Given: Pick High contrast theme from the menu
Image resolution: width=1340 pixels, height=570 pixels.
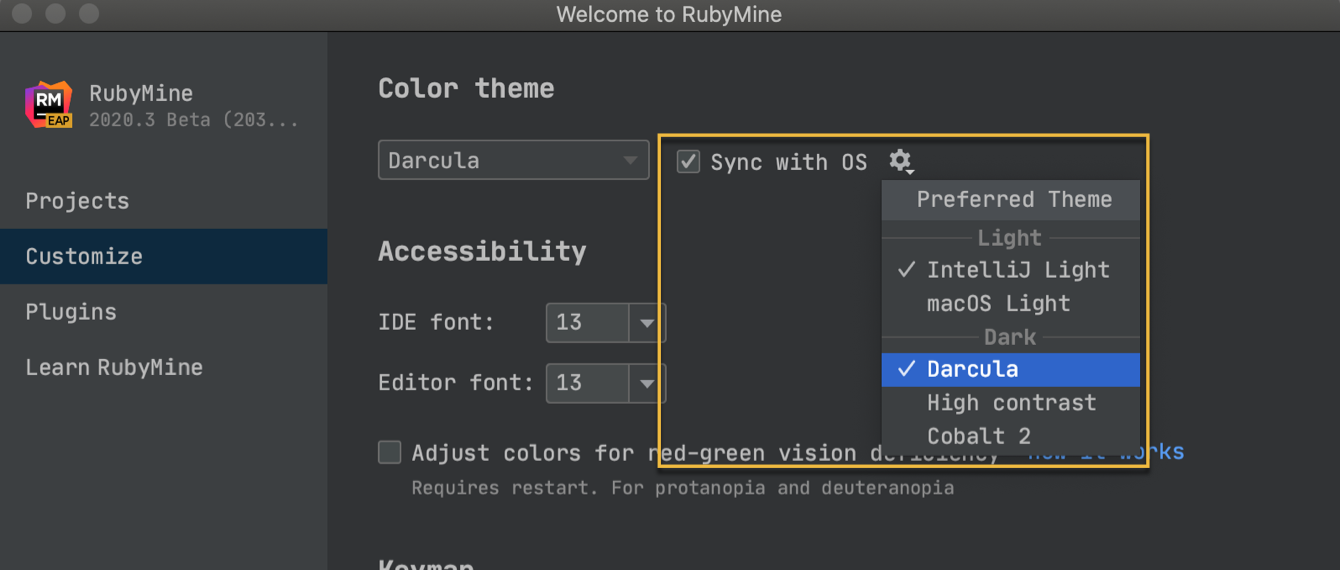Looking at the screenshot, I should 1010,403.
